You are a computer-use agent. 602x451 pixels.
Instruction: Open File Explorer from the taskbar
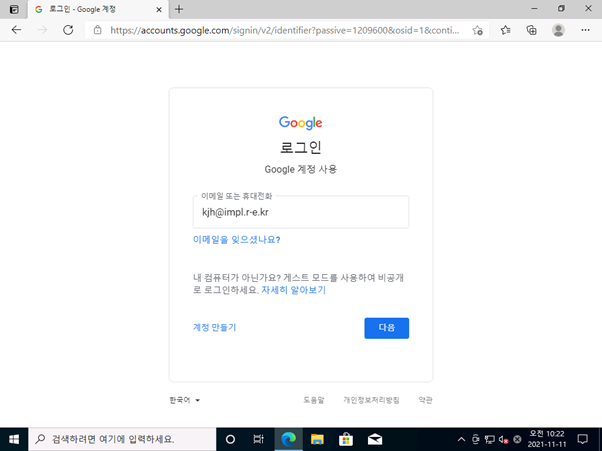tap(317, 439)
